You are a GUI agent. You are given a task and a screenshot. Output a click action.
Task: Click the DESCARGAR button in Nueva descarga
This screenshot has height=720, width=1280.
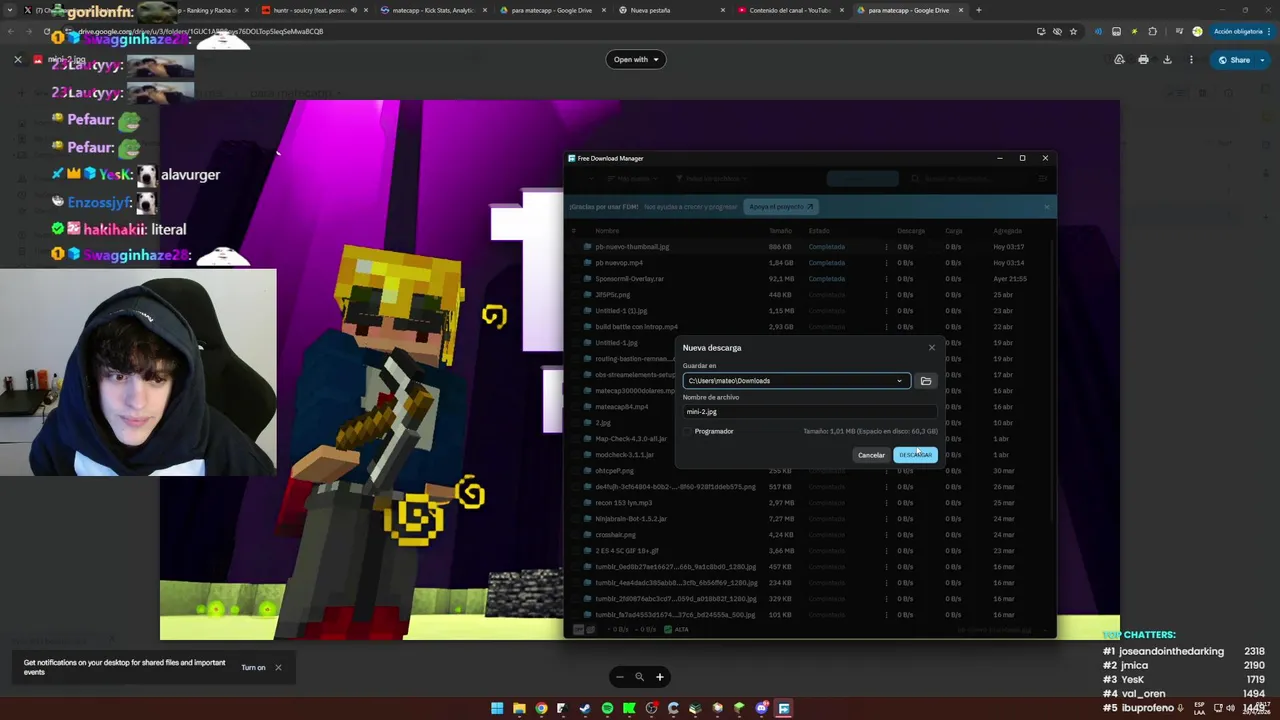[915, 455]
